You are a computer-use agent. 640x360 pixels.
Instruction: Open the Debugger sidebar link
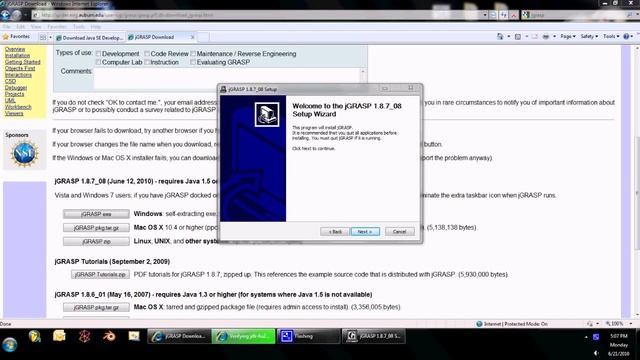tap(16, 88)
